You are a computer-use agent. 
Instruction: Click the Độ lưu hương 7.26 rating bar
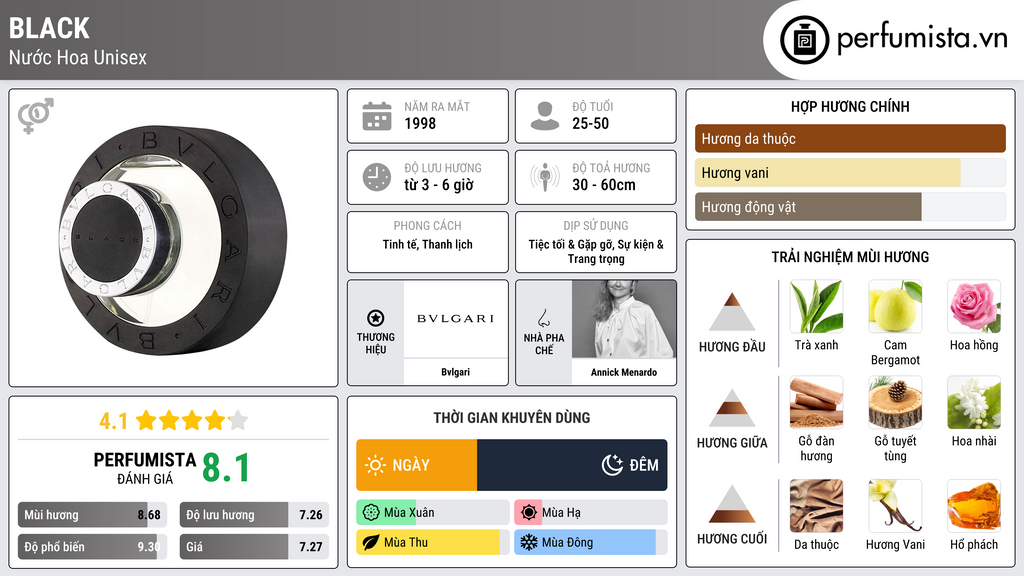[x=254, y=515]
